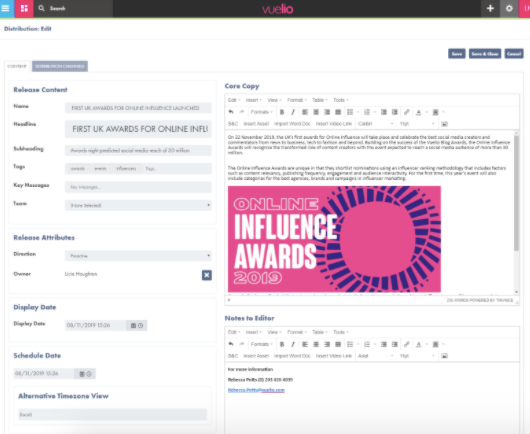Viewport: 530px width, 434px height.
Task: Open Formats dropdown in Core Copy toolbar
Action: coord(262,112)
